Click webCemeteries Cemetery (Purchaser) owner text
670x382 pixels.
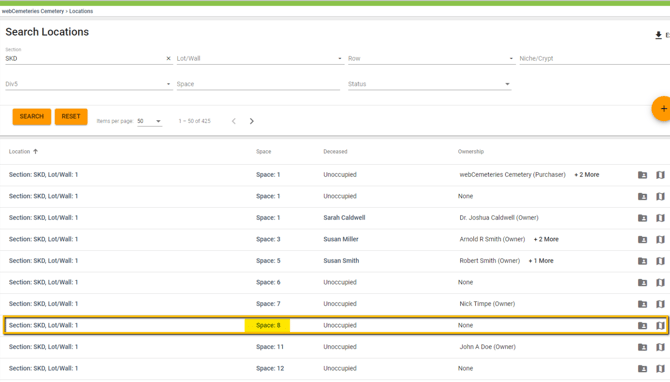pyautogui.click(x=512, y=175)
